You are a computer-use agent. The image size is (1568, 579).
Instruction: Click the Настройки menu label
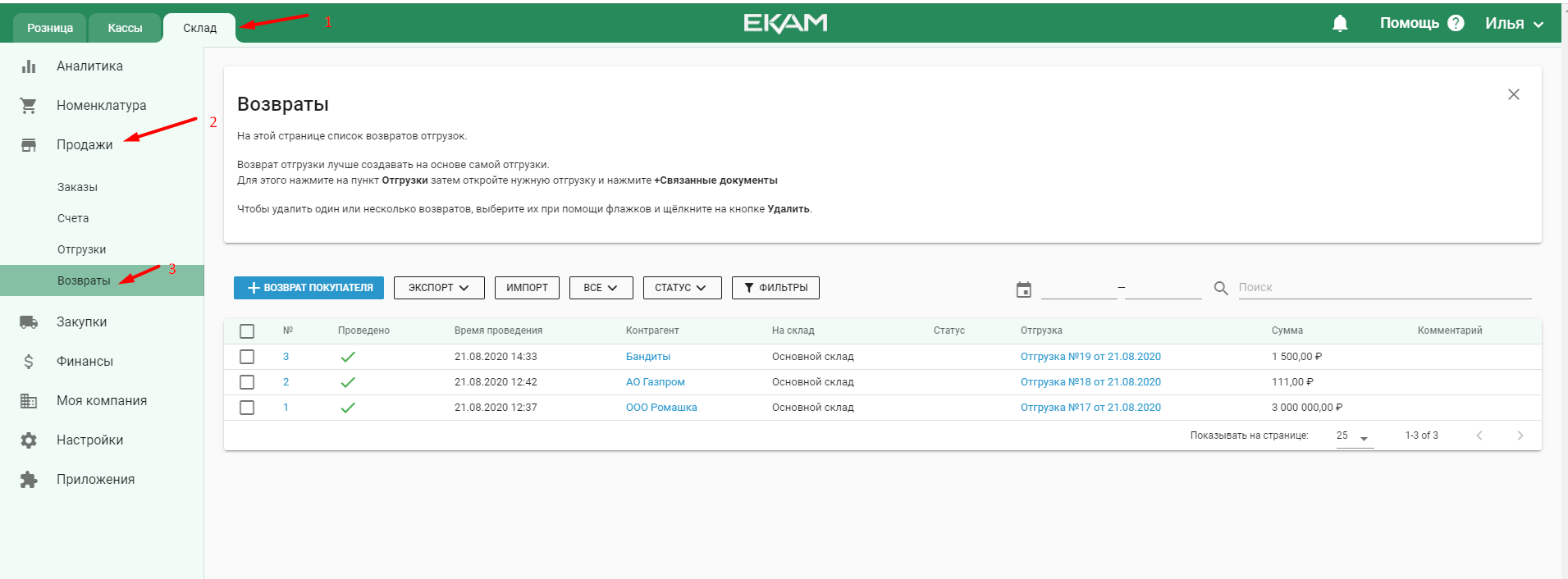pyautogui.click(x=89, y=440)
